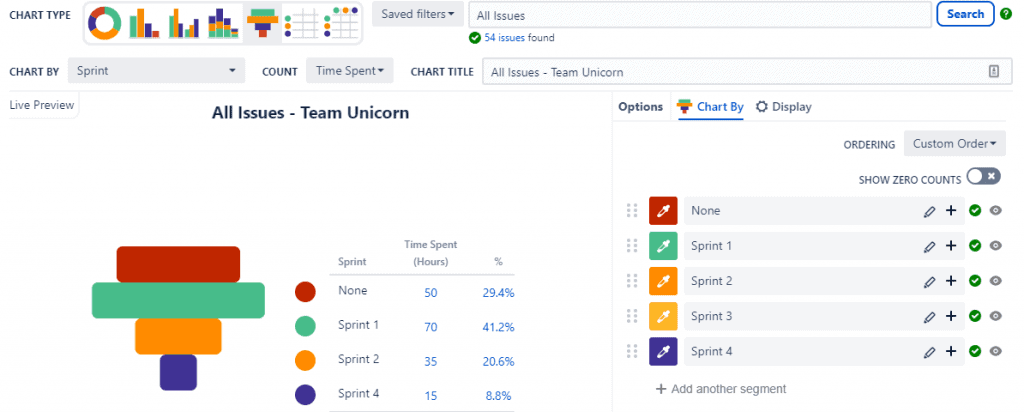Open the Custom Order ordering dropdown
Screen dimensions: 1024x412
[954, 143]
